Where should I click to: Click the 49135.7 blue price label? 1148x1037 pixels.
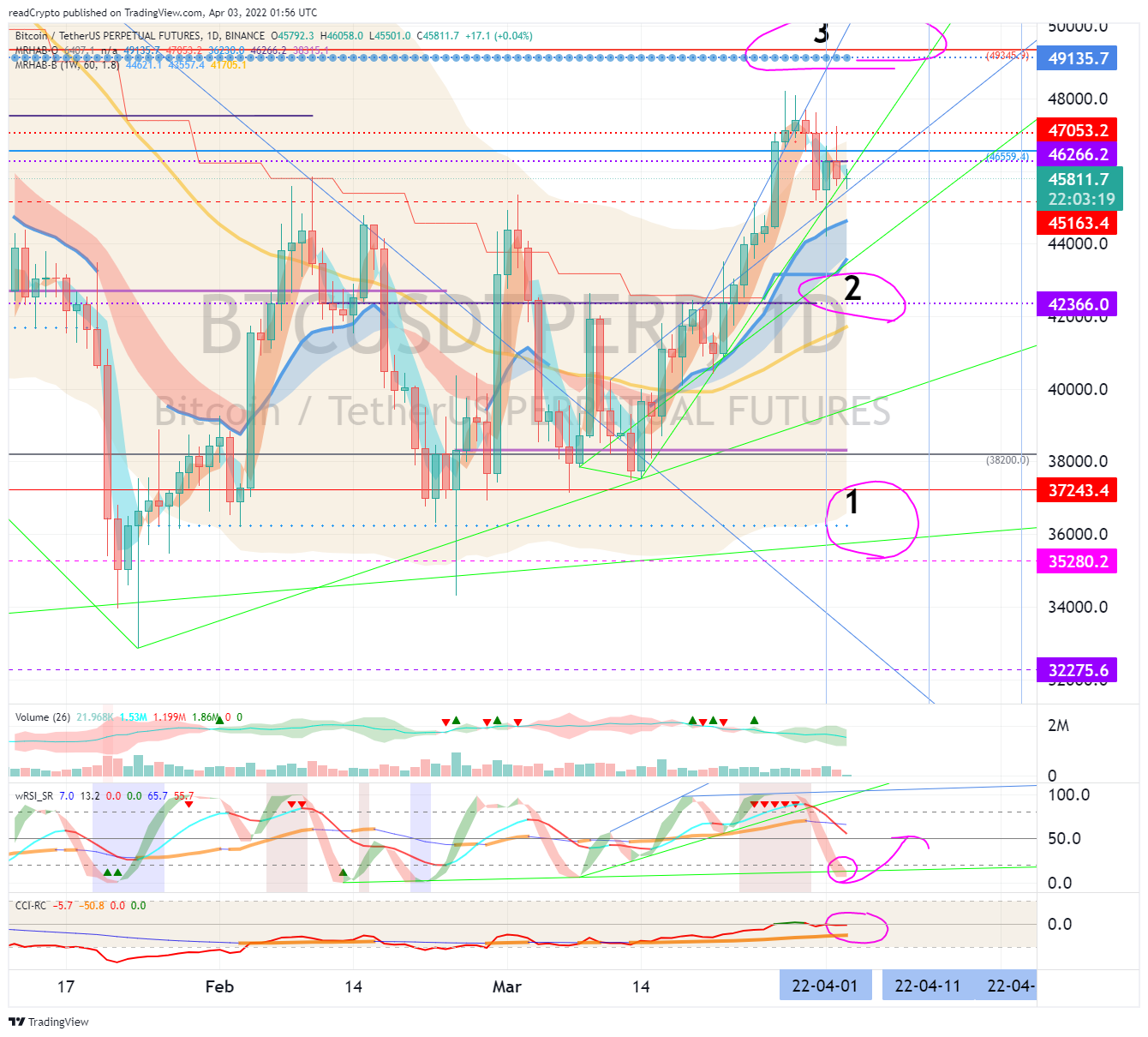(1079, 58)
